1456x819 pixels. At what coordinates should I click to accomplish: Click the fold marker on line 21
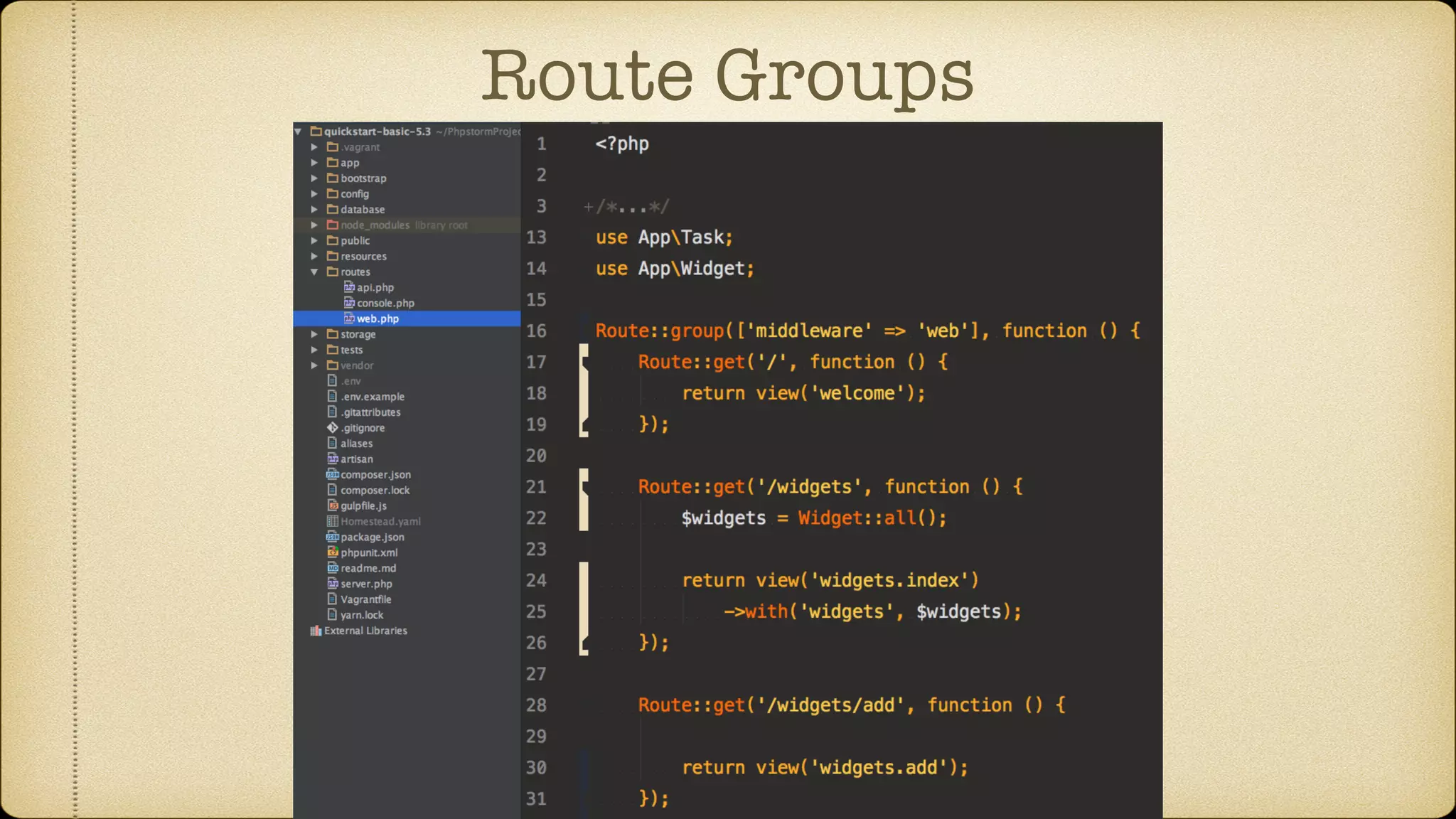coord(584,488)
